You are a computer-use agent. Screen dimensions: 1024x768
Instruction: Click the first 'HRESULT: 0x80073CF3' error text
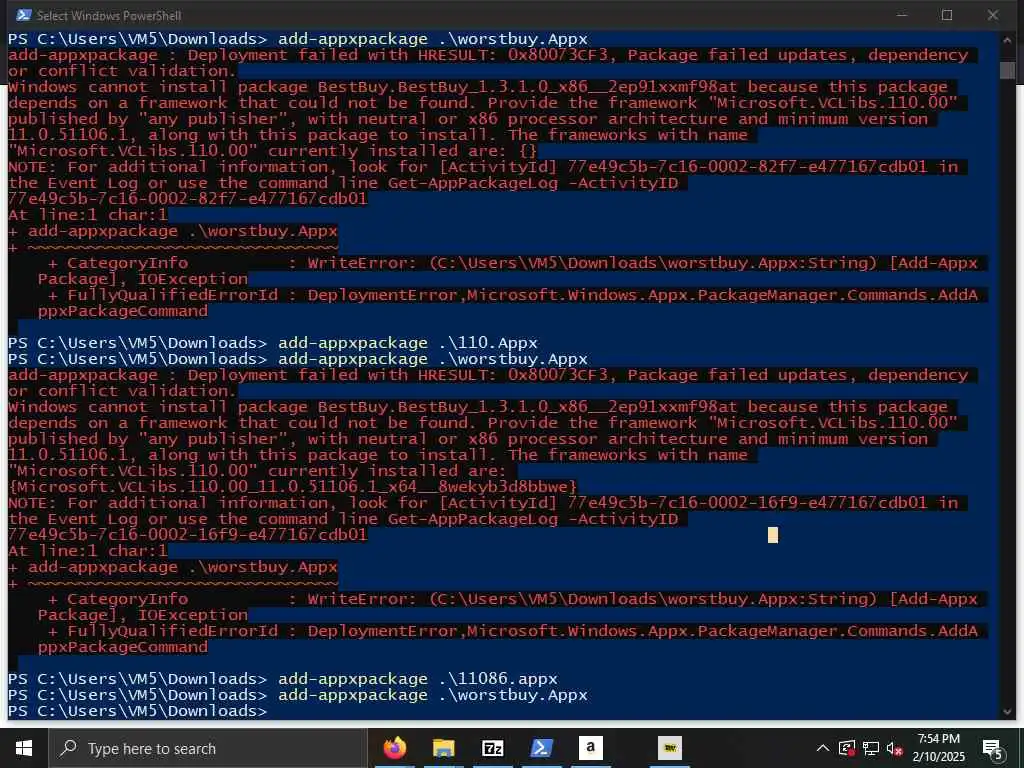click(x=517, y=56)
